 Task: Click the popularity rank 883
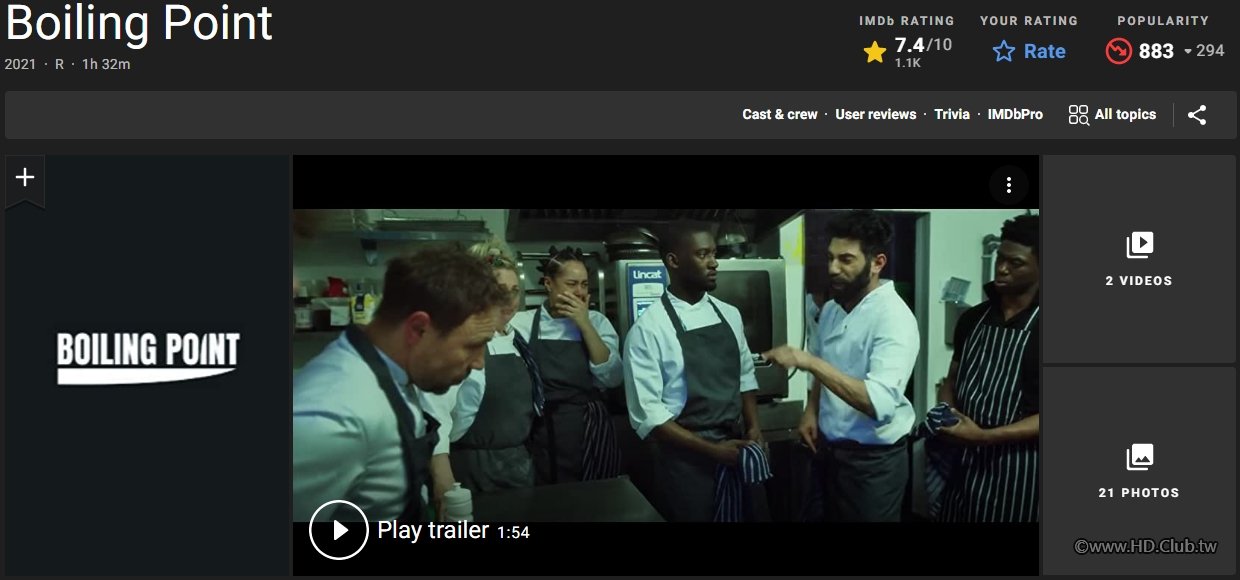pos(1156,51)
